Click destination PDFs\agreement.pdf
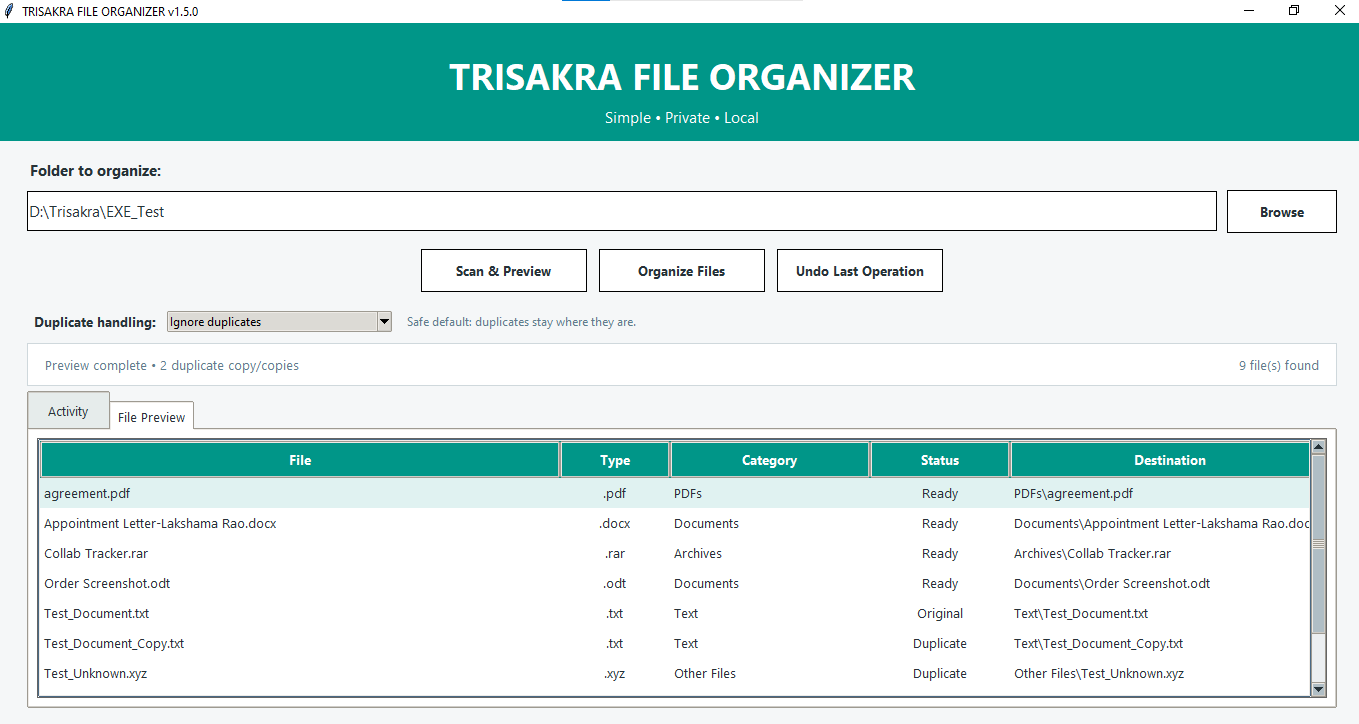The height and width of the screenshot is (724, 1359). point(1073,493)
